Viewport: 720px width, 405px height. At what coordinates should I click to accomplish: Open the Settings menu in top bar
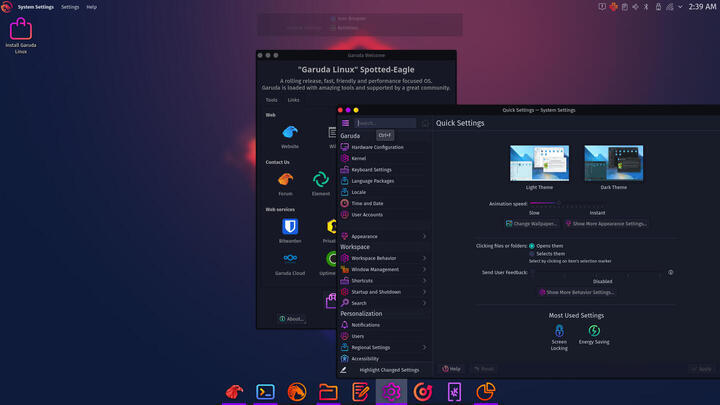70,7
